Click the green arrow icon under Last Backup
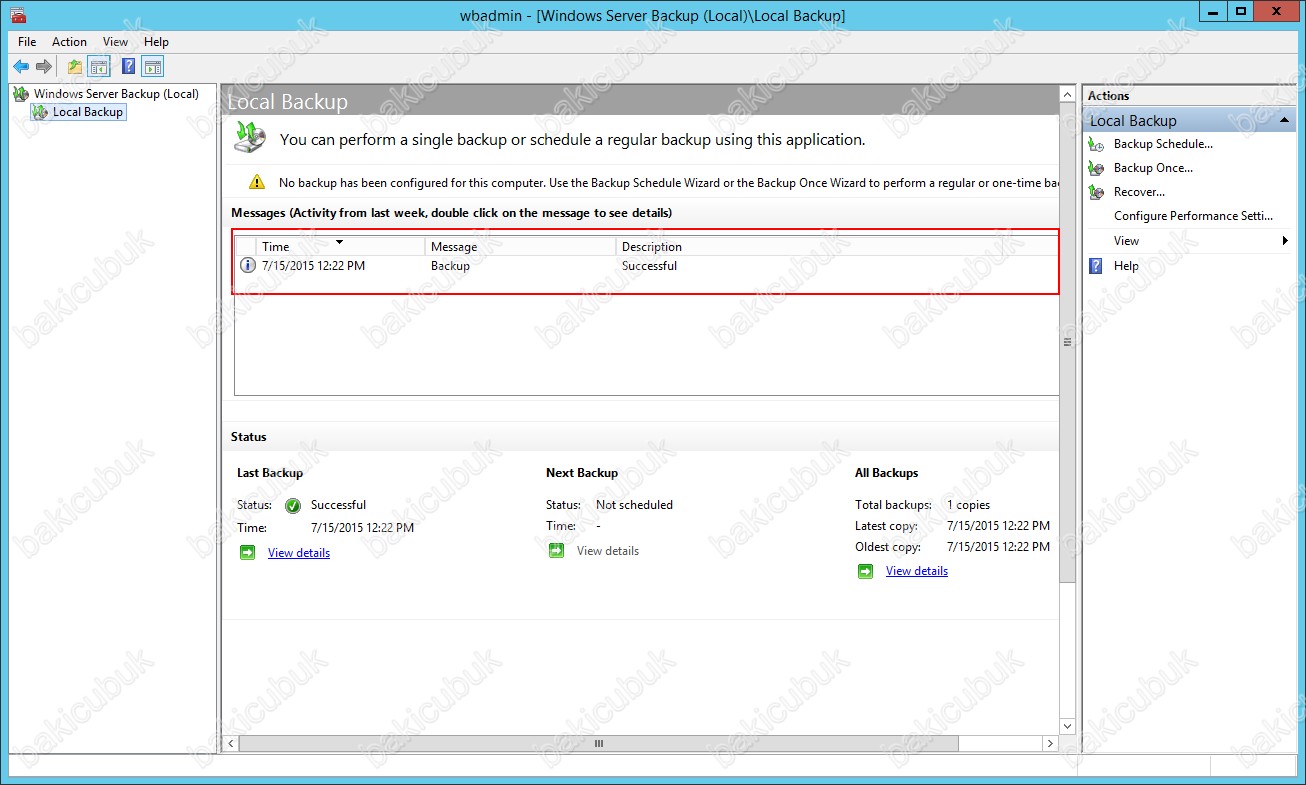 point(247,552)
